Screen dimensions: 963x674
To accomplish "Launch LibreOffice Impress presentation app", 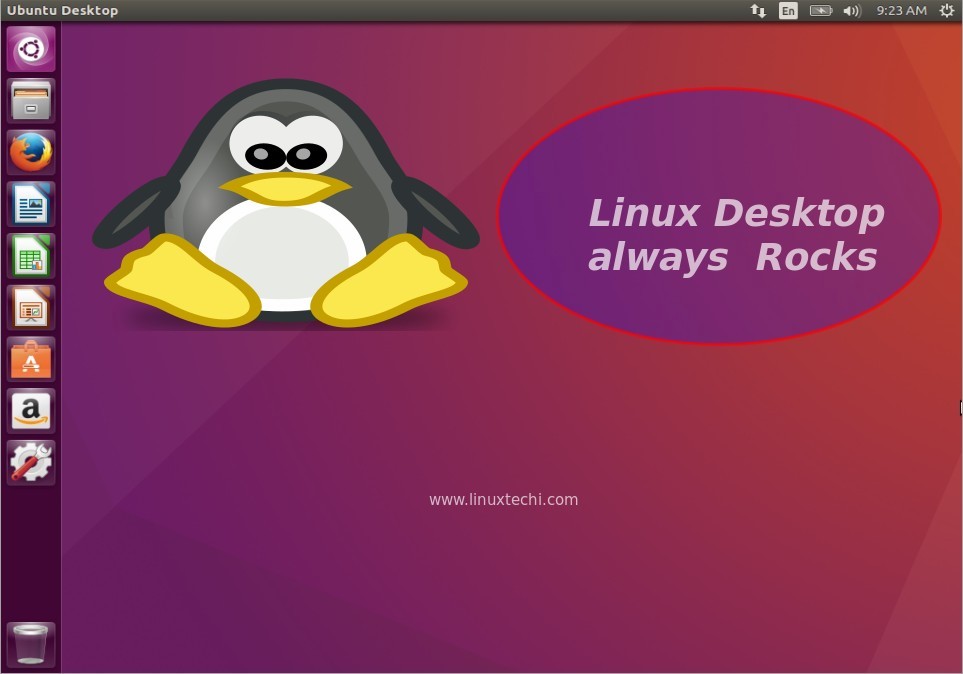I will click(x=31, y=307).
